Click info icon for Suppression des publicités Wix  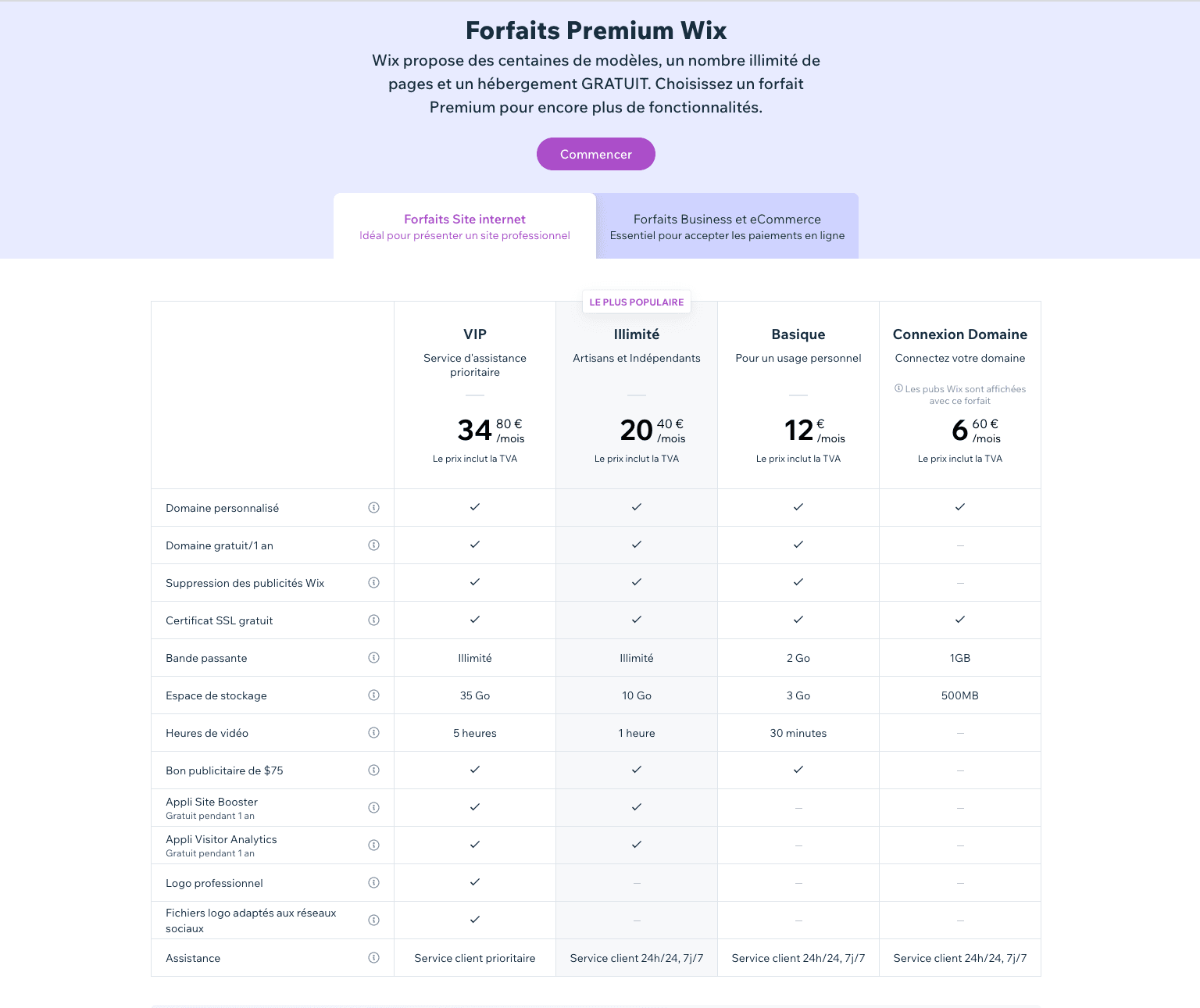[x=373, y=583]
